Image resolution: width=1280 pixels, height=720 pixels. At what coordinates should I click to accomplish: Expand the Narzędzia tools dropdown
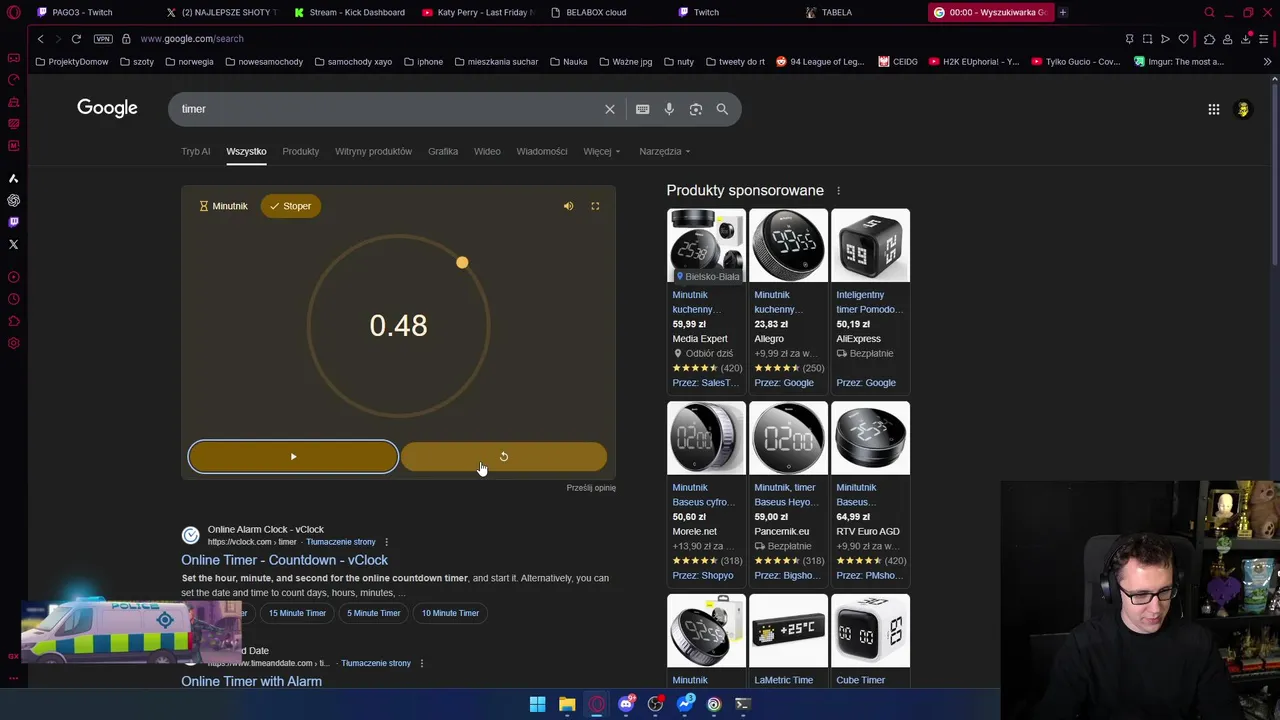(x=665, y=151)
